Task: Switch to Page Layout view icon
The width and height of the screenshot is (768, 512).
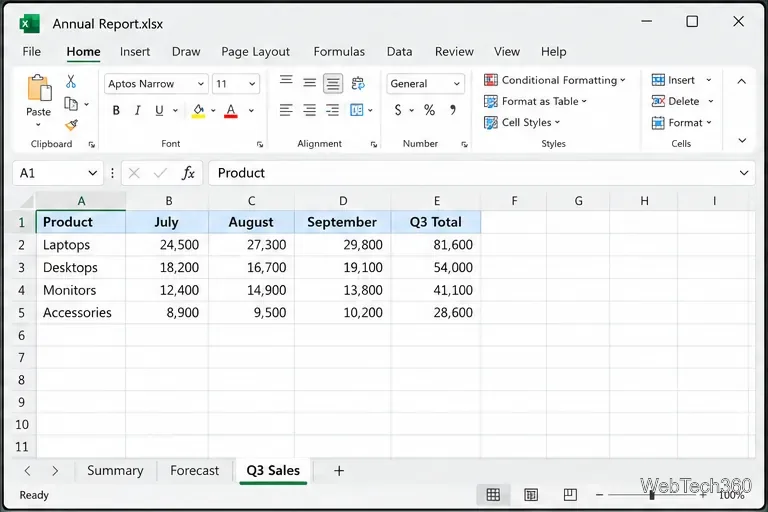Action: (531, 495)
